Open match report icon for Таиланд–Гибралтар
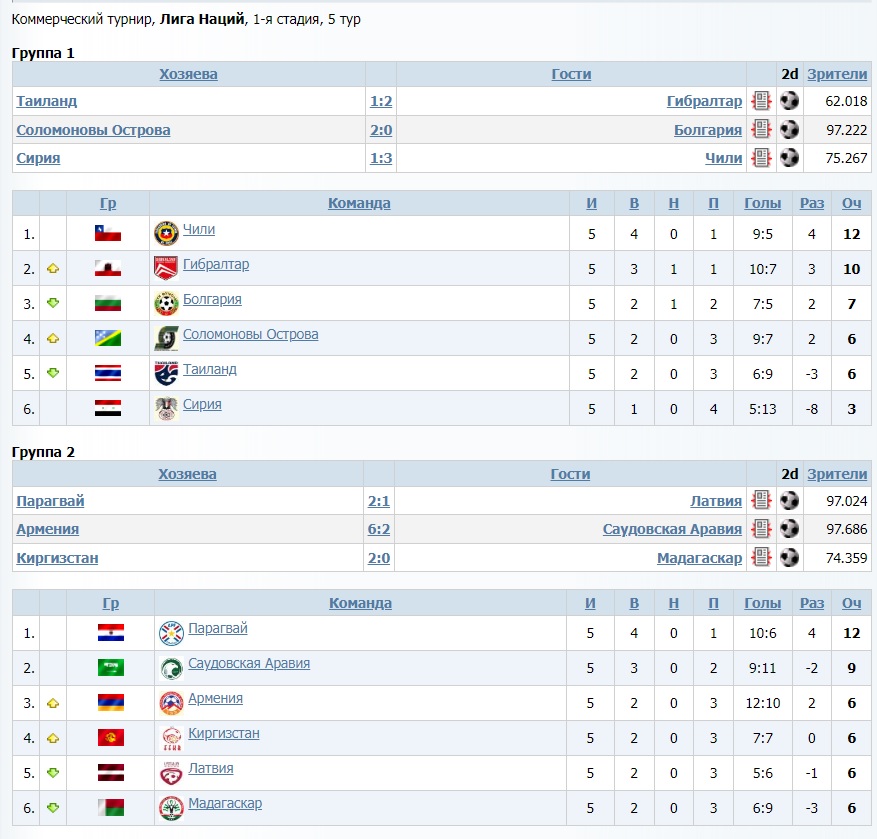 [x=761, y=101]
